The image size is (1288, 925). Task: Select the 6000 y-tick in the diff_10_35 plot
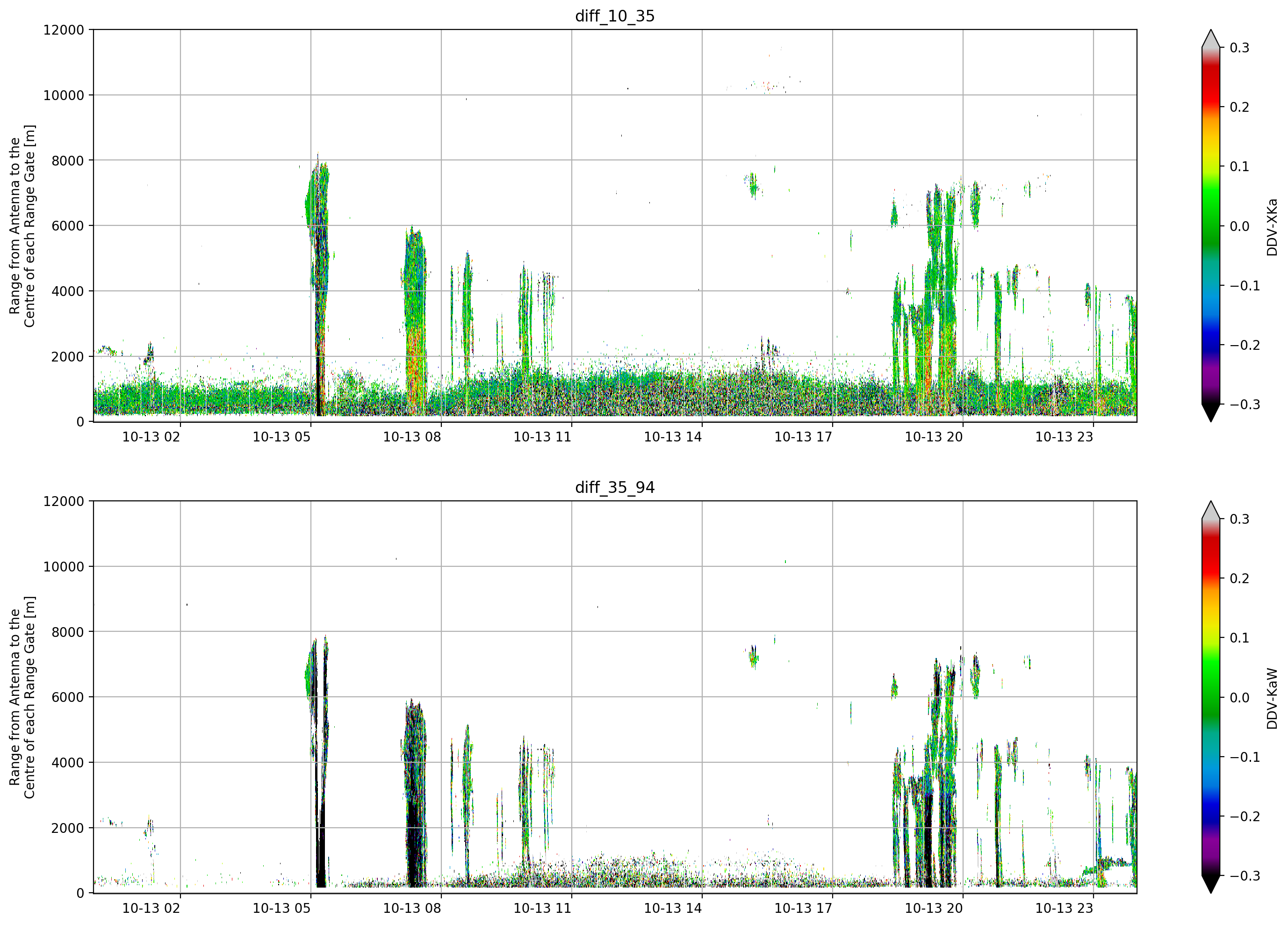pos(68,225)
